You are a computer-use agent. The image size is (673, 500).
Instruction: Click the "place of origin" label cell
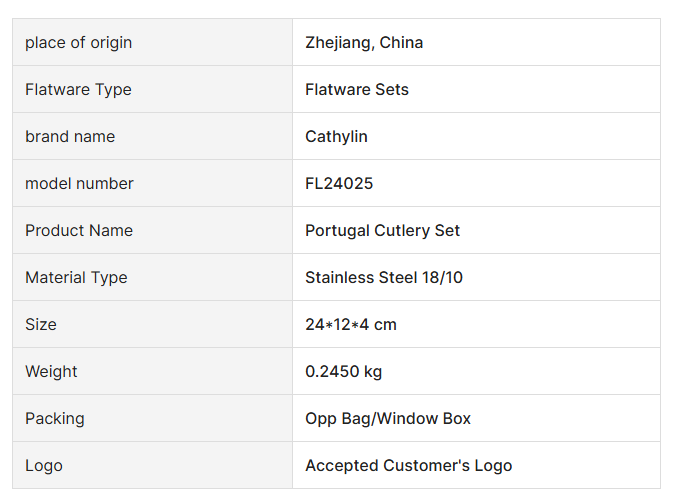(78, 42)
